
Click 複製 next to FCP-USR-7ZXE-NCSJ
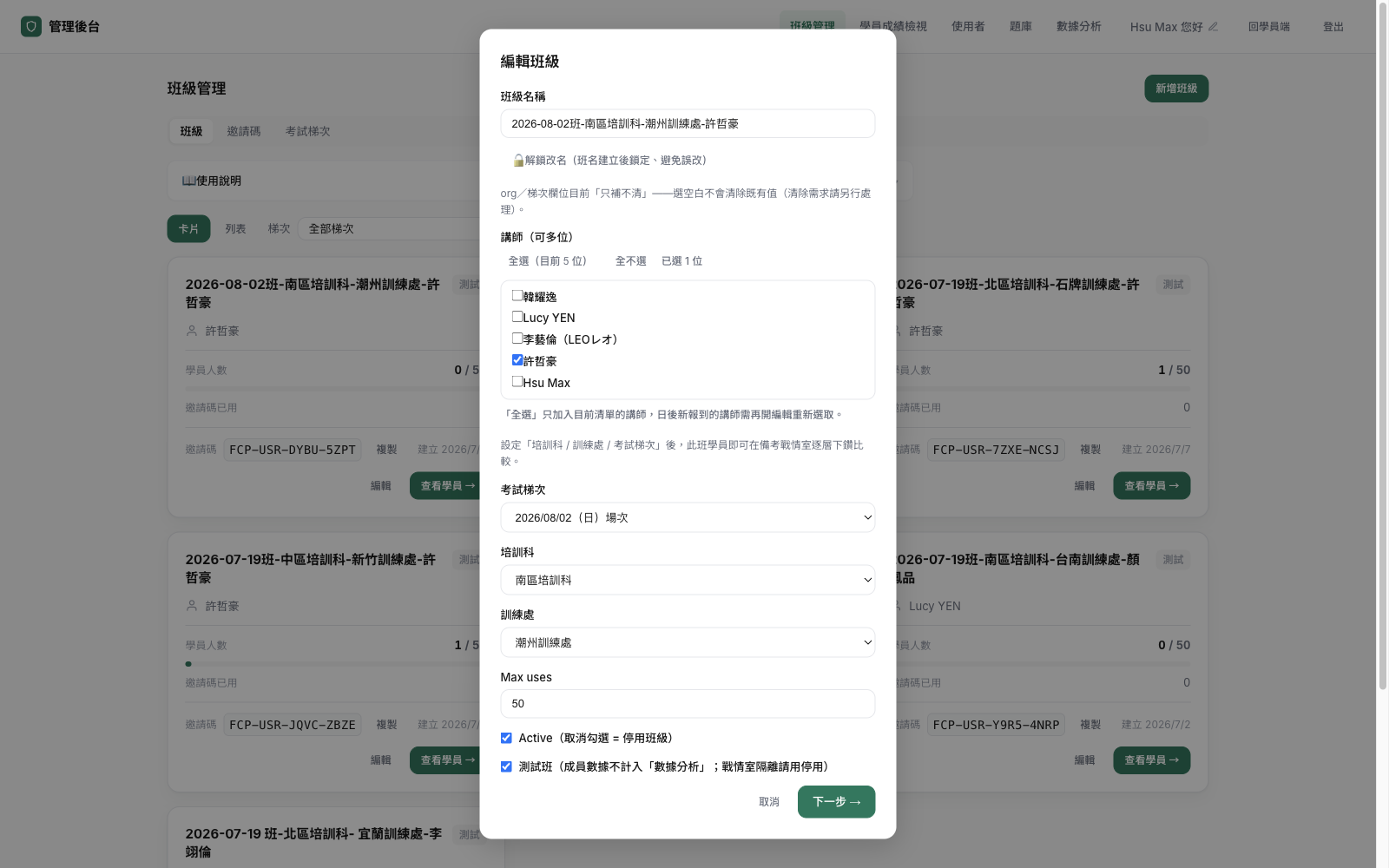[x=1090, y=450]
